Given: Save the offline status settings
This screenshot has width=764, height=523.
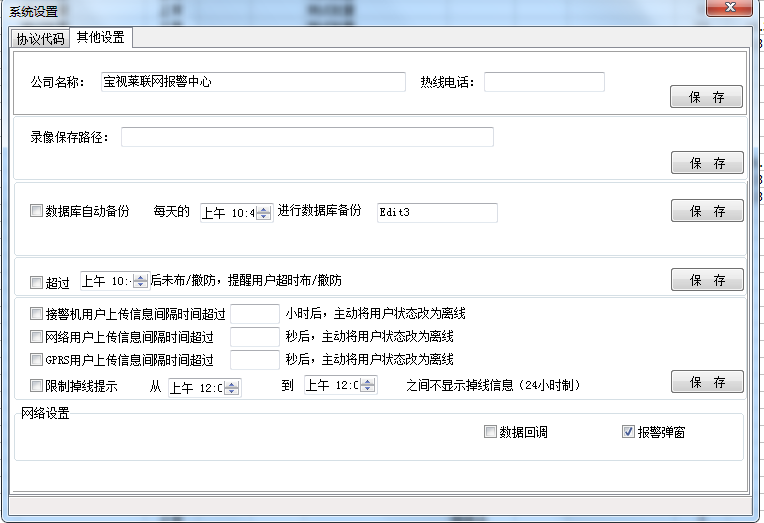Looking at the screenshot, I should coord(707,381).
